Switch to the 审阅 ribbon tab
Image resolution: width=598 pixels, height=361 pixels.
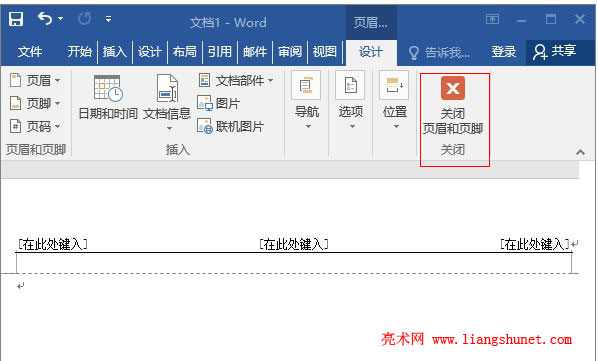[x=290, y=51]
